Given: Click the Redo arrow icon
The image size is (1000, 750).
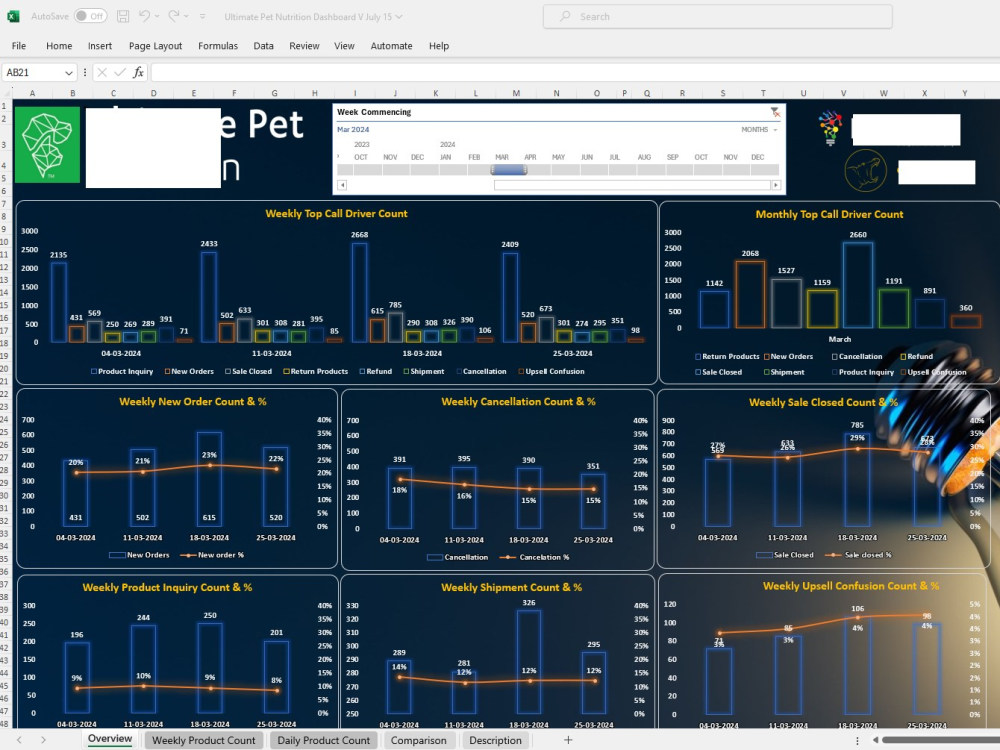Looking at the screenshot, I should click(x=174, y=16).
